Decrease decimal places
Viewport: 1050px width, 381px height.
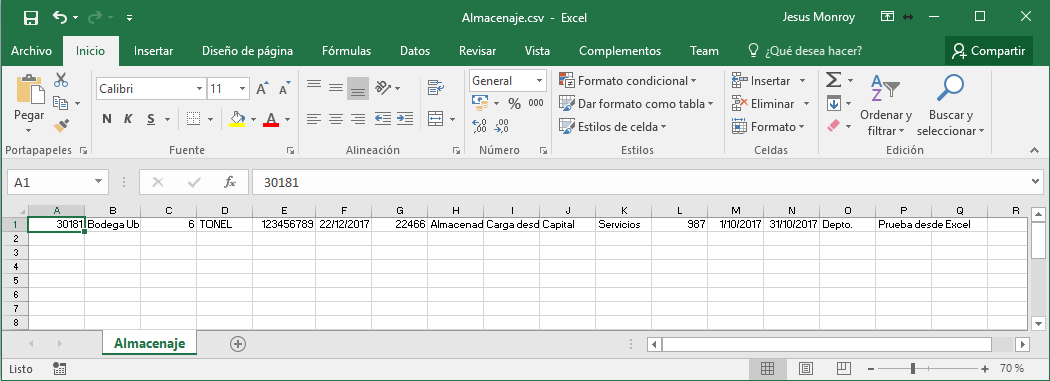click(x=502, y=126)
